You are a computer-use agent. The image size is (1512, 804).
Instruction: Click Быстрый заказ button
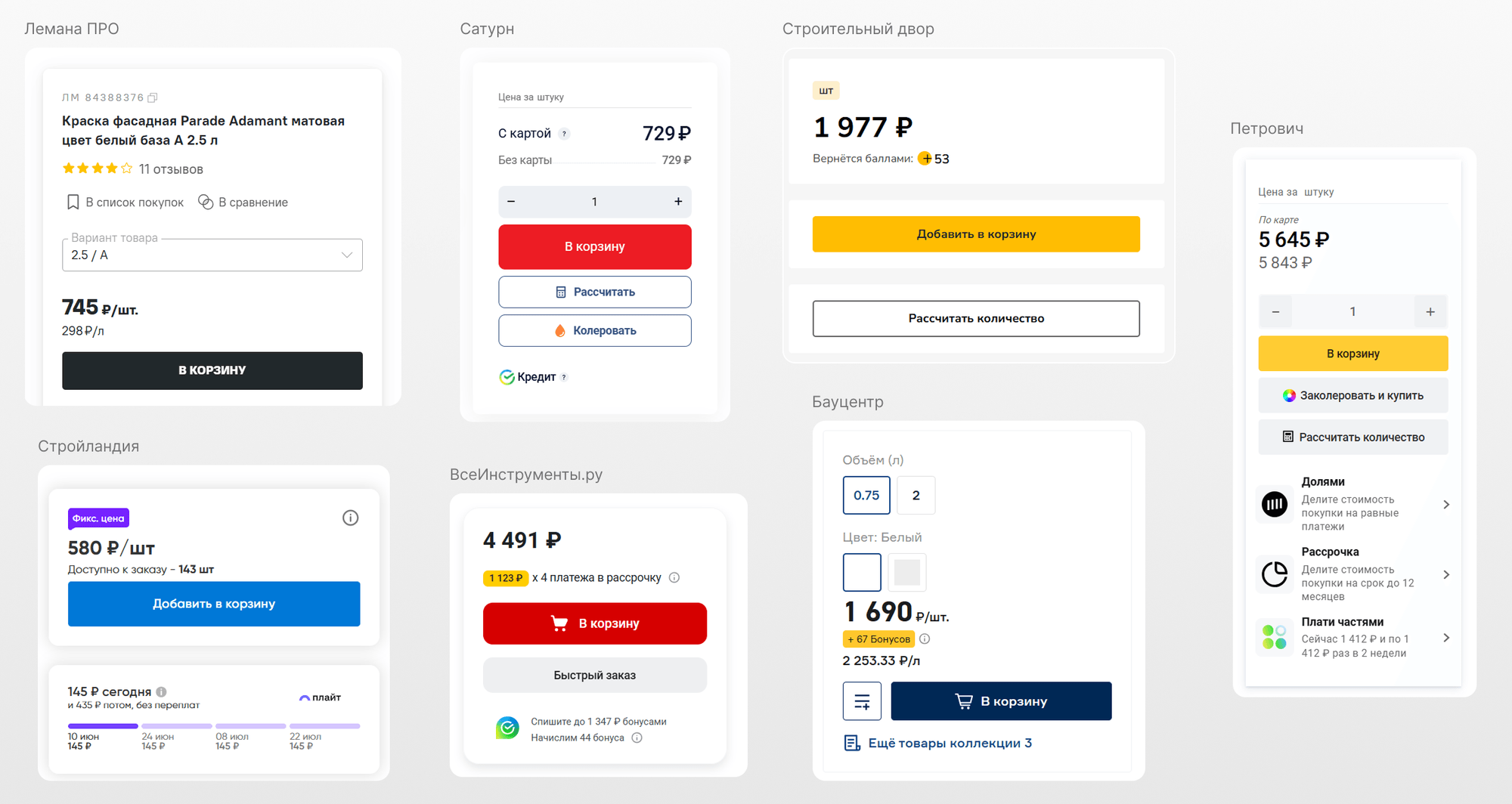[595, 675]
